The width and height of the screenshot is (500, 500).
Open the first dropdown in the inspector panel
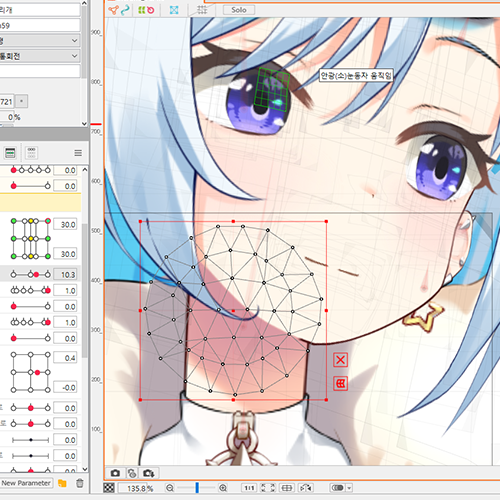(40, 41)
